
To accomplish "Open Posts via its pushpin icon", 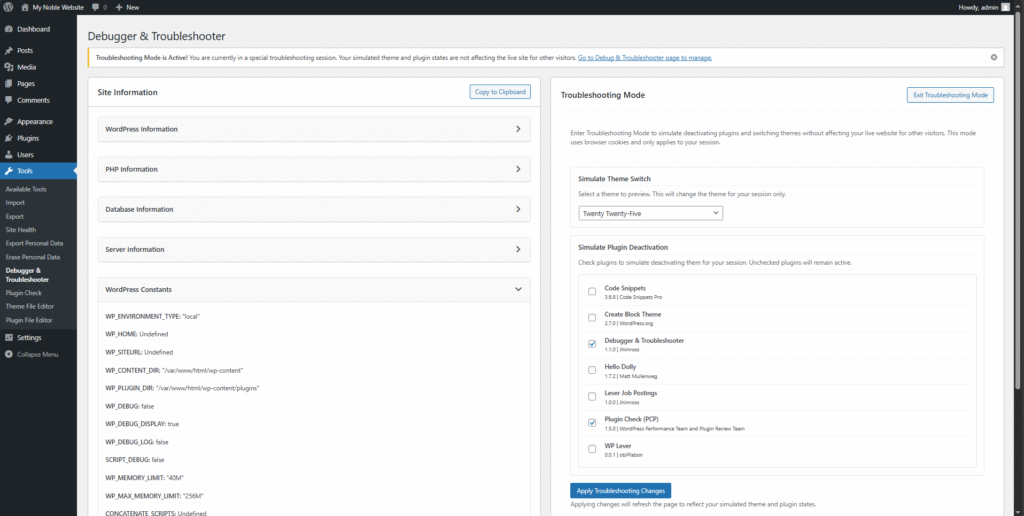I will 9,50.
